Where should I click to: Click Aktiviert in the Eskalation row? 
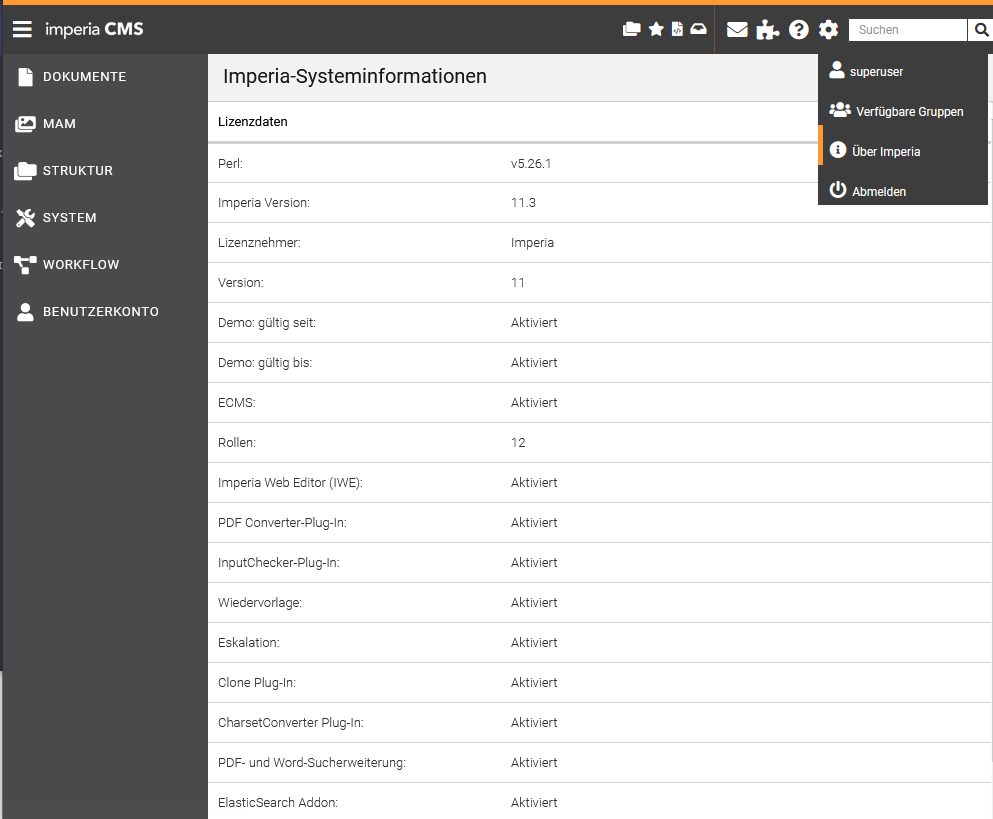[x=534, y=643]
